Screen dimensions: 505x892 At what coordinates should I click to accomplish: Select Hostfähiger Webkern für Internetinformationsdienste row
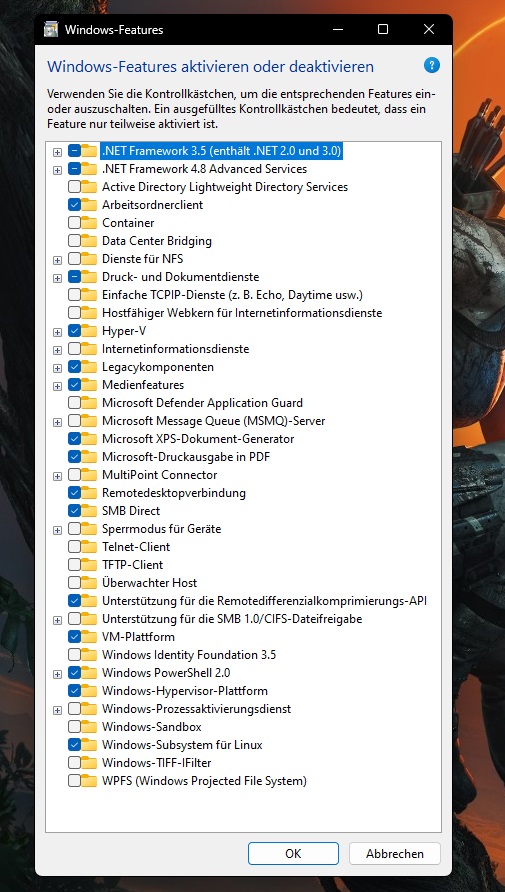(242, 312)
